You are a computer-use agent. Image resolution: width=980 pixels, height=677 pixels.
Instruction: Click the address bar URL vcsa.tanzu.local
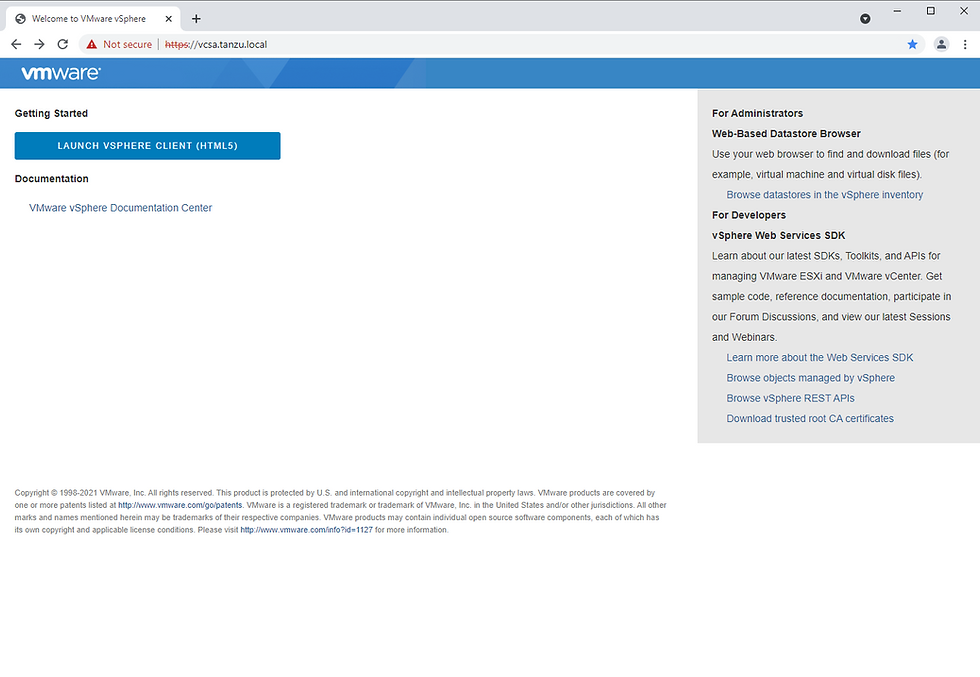coord(216,44)
